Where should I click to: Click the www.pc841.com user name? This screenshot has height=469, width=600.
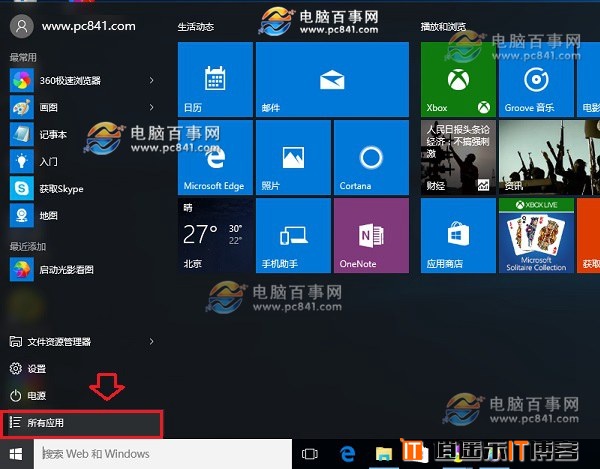(88, 26)
